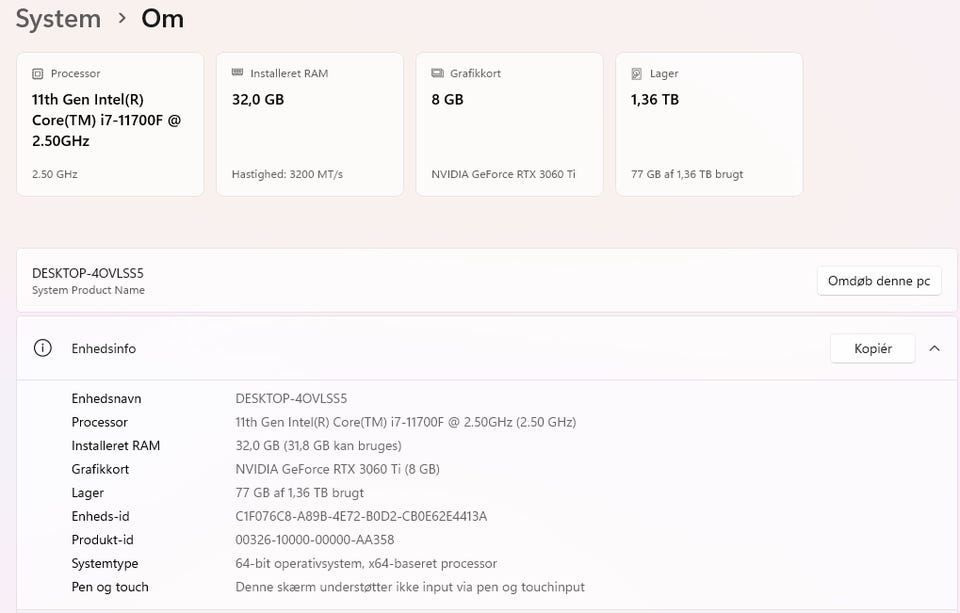This screenshot has height=613, width=960.
Task: Select the text "32,0 GB (31,8 GB kan bruges)"
Action: 318,446
